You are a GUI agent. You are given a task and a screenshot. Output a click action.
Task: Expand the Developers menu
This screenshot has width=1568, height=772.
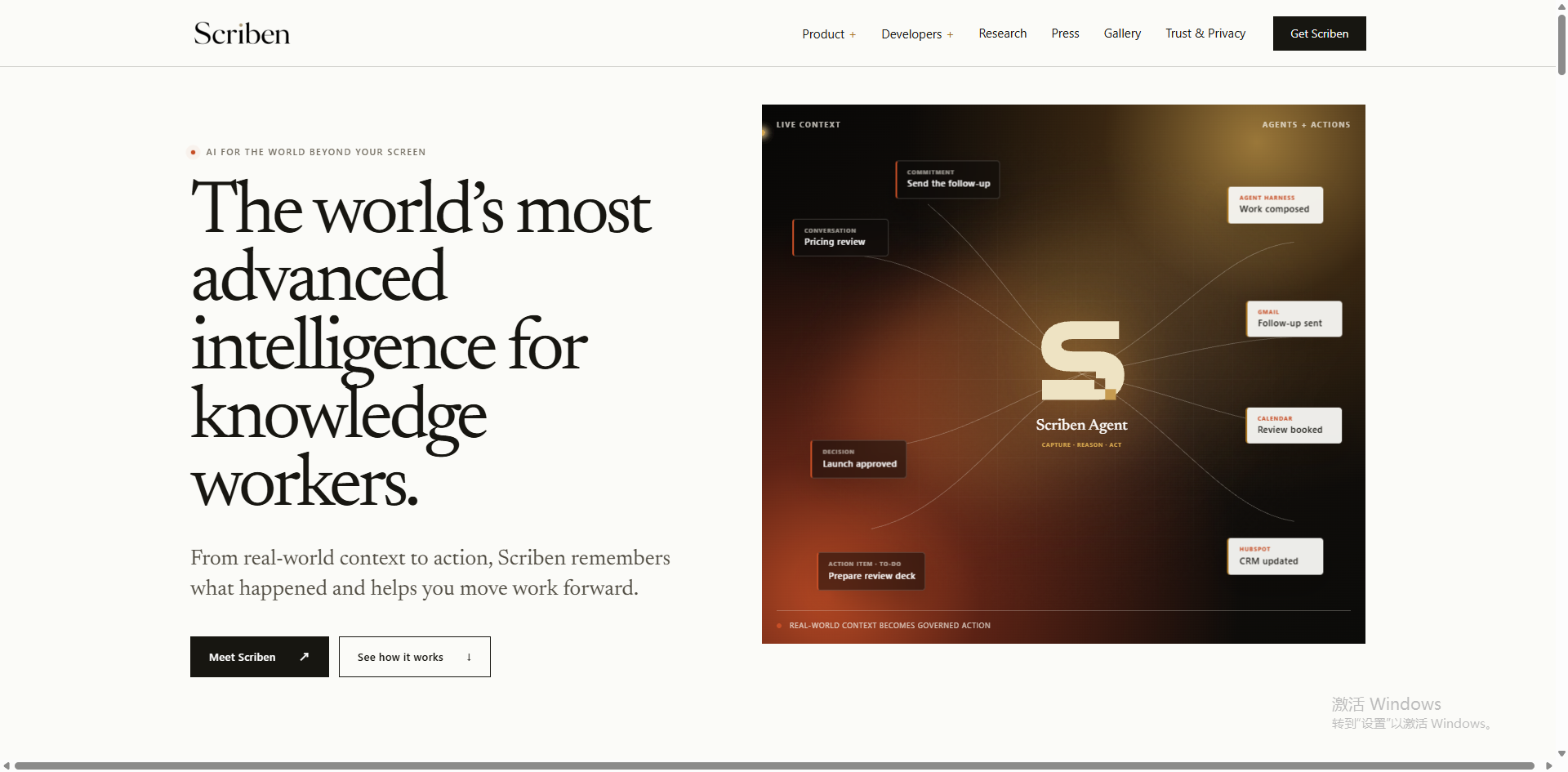point(917,33)
